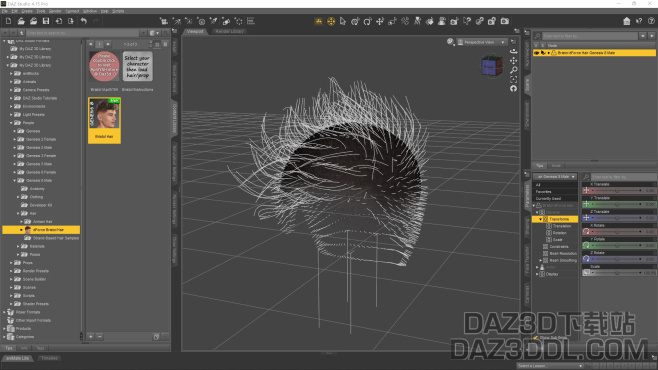Image resolution: width=658 pixels, height=370 pixels.
Task: Open the Perspective View dropdown
Action: [x=481, y=42]
